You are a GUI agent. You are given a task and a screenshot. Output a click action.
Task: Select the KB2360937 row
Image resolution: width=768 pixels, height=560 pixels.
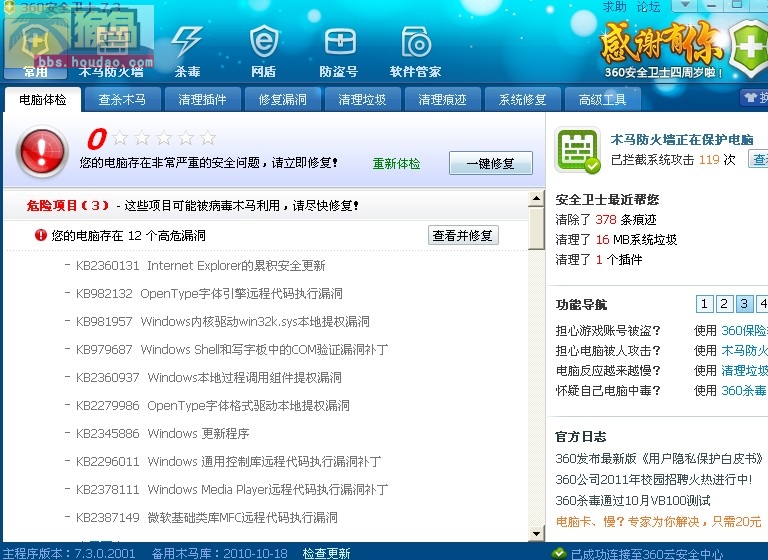(x=203, y=377)
